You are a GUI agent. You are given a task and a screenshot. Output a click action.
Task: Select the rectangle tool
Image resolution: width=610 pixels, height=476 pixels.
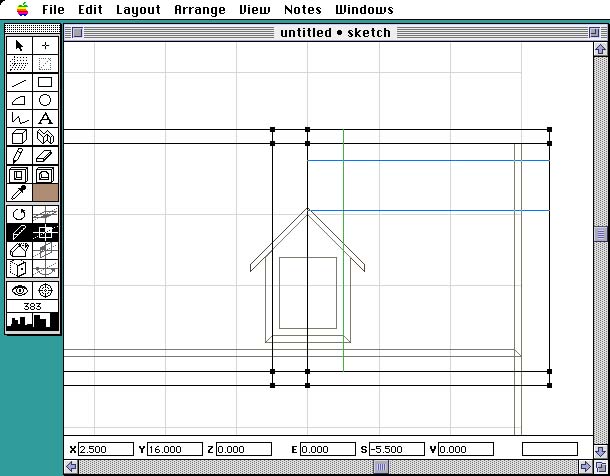(x=45, y=82)
